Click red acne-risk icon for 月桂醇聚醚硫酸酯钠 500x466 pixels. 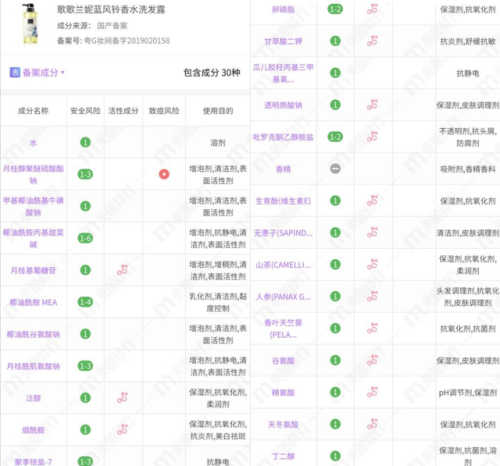164,174
